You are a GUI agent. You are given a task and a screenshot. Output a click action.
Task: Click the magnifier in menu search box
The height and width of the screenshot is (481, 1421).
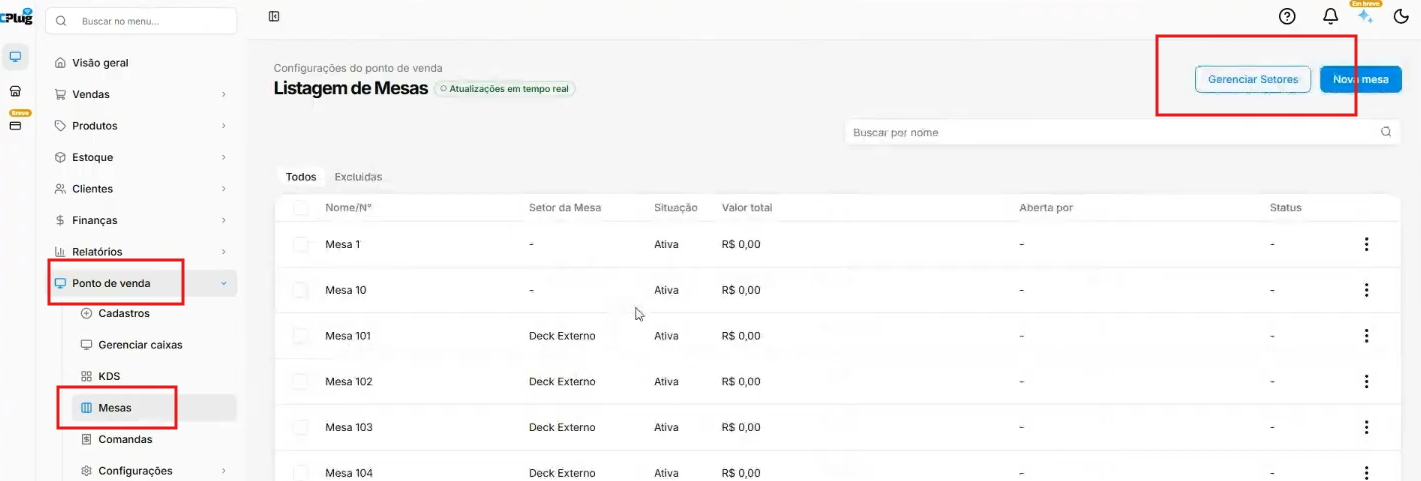(x=62, y=21)
